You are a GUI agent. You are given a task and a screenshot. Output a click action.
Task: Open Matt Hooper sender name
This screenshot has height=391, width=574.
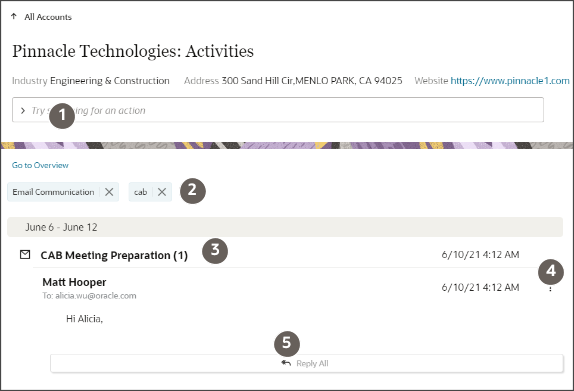point(74,282)
